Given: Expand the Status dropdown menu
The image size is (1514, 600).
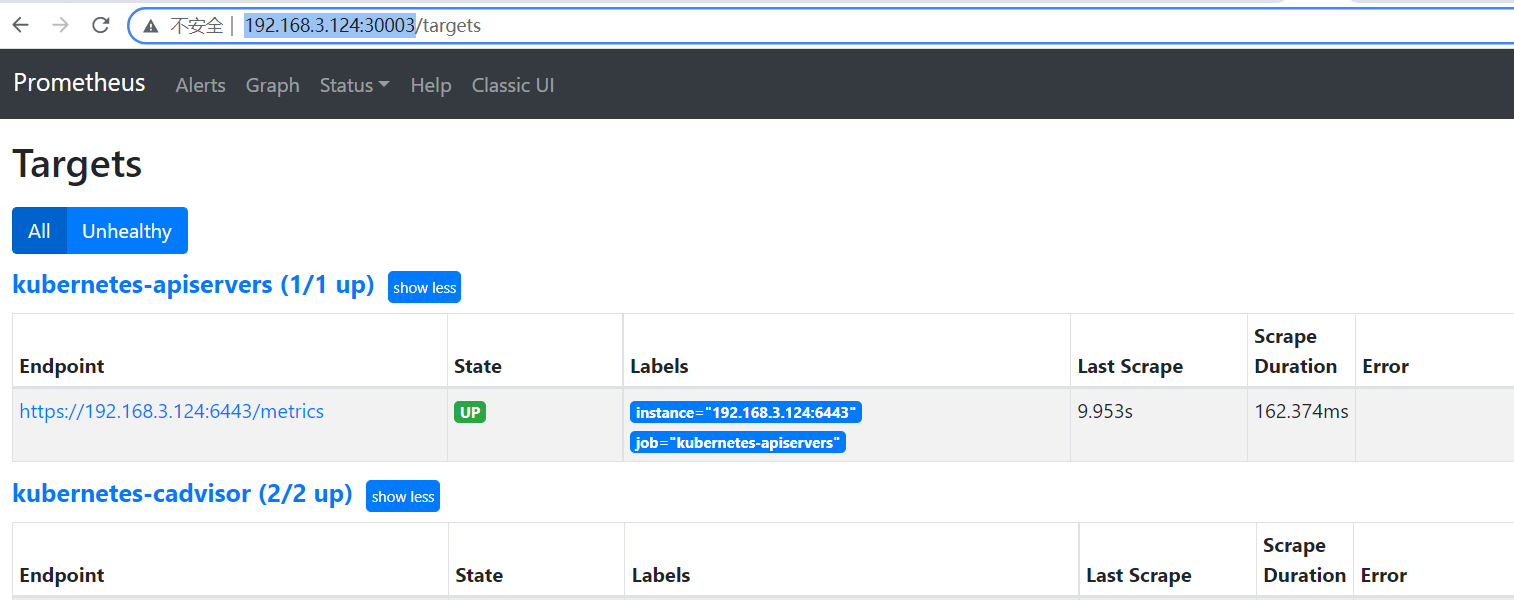Looking at the screenshot, I should pyautogui.click(x=354, y=86).
